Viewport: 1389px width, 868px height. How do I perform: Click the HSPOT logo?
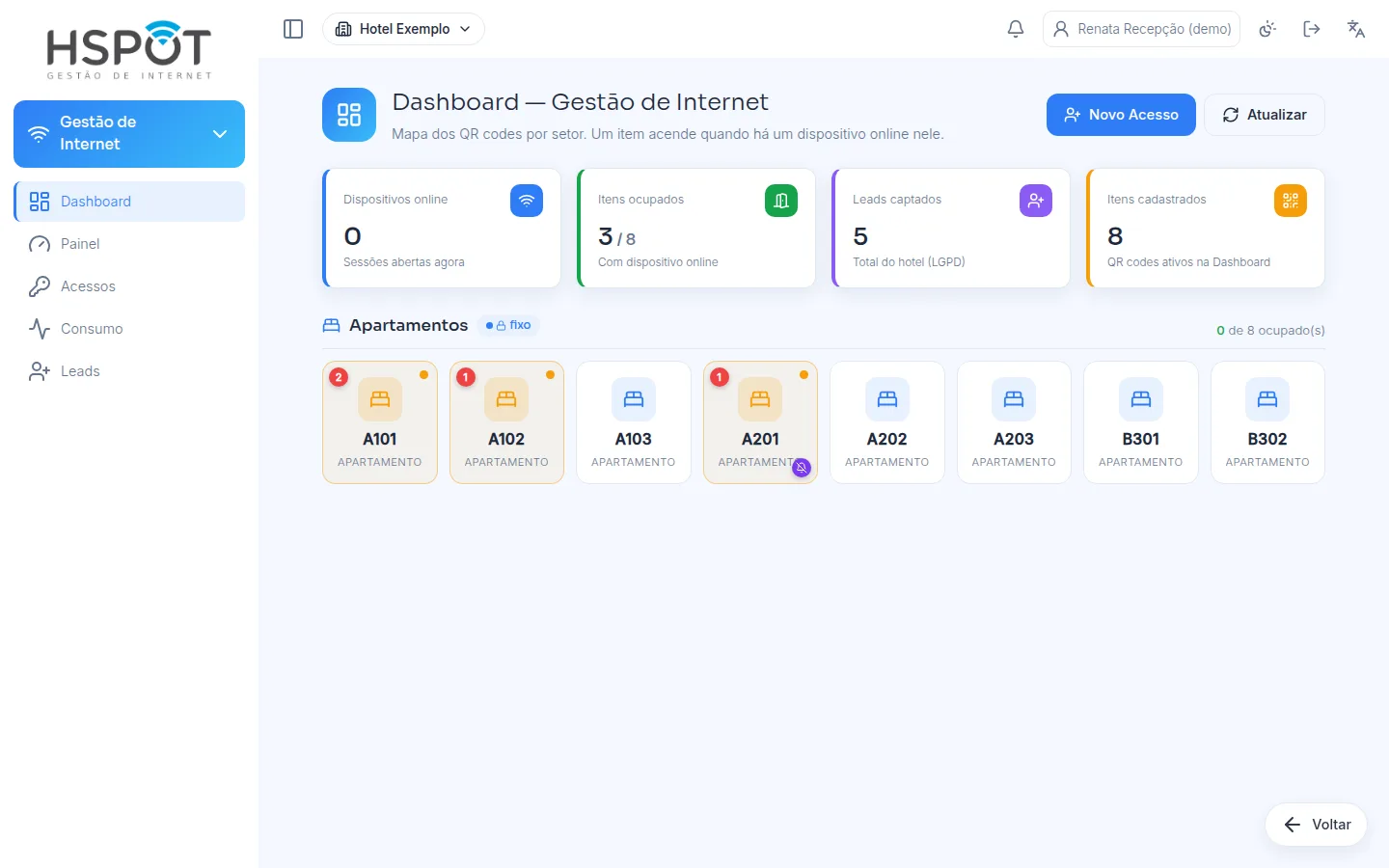click(x=129, y=50)
